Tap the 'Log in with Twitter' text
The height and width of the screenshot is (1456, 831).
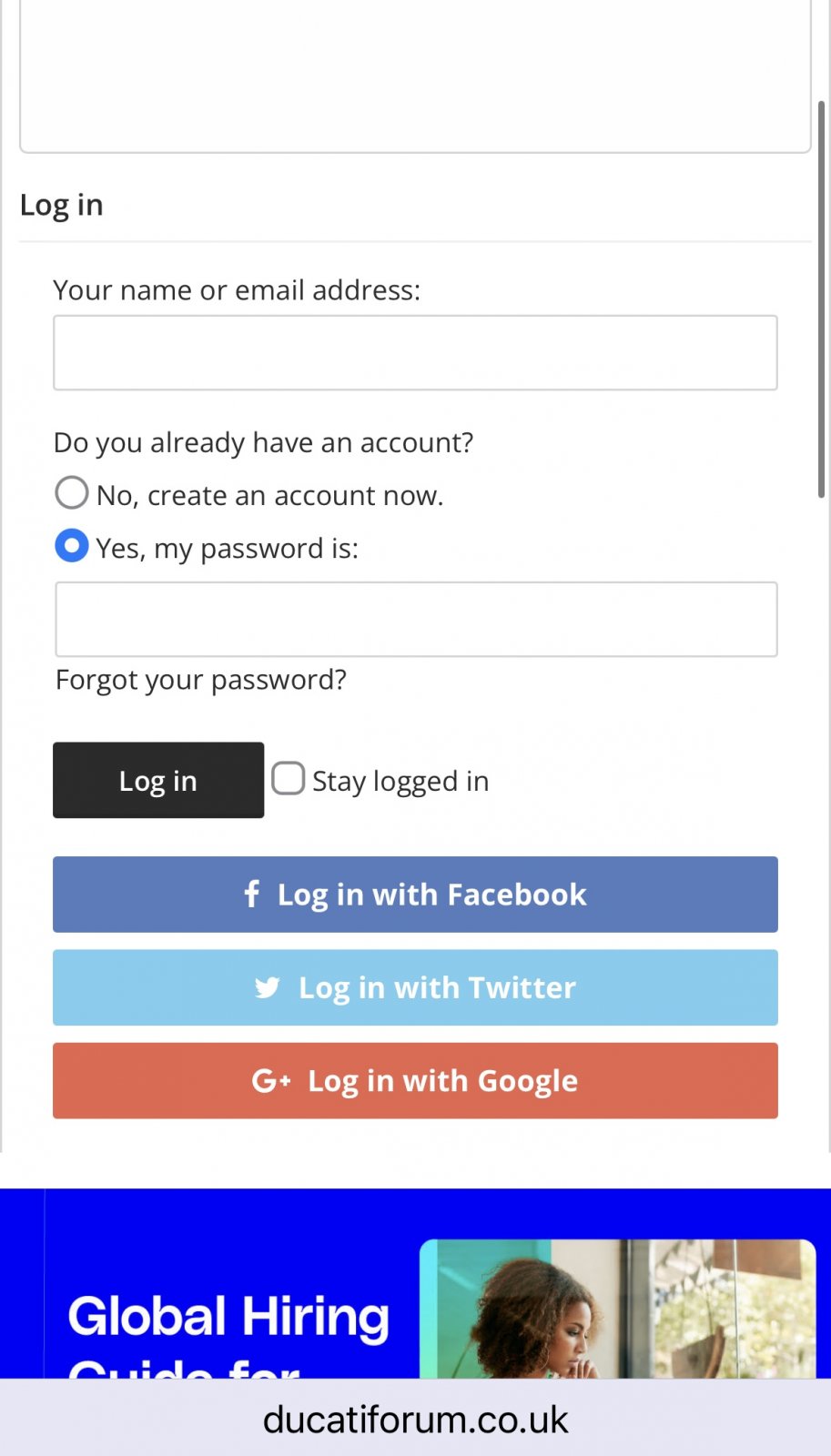pyautogui.click(x=437, y=987)
